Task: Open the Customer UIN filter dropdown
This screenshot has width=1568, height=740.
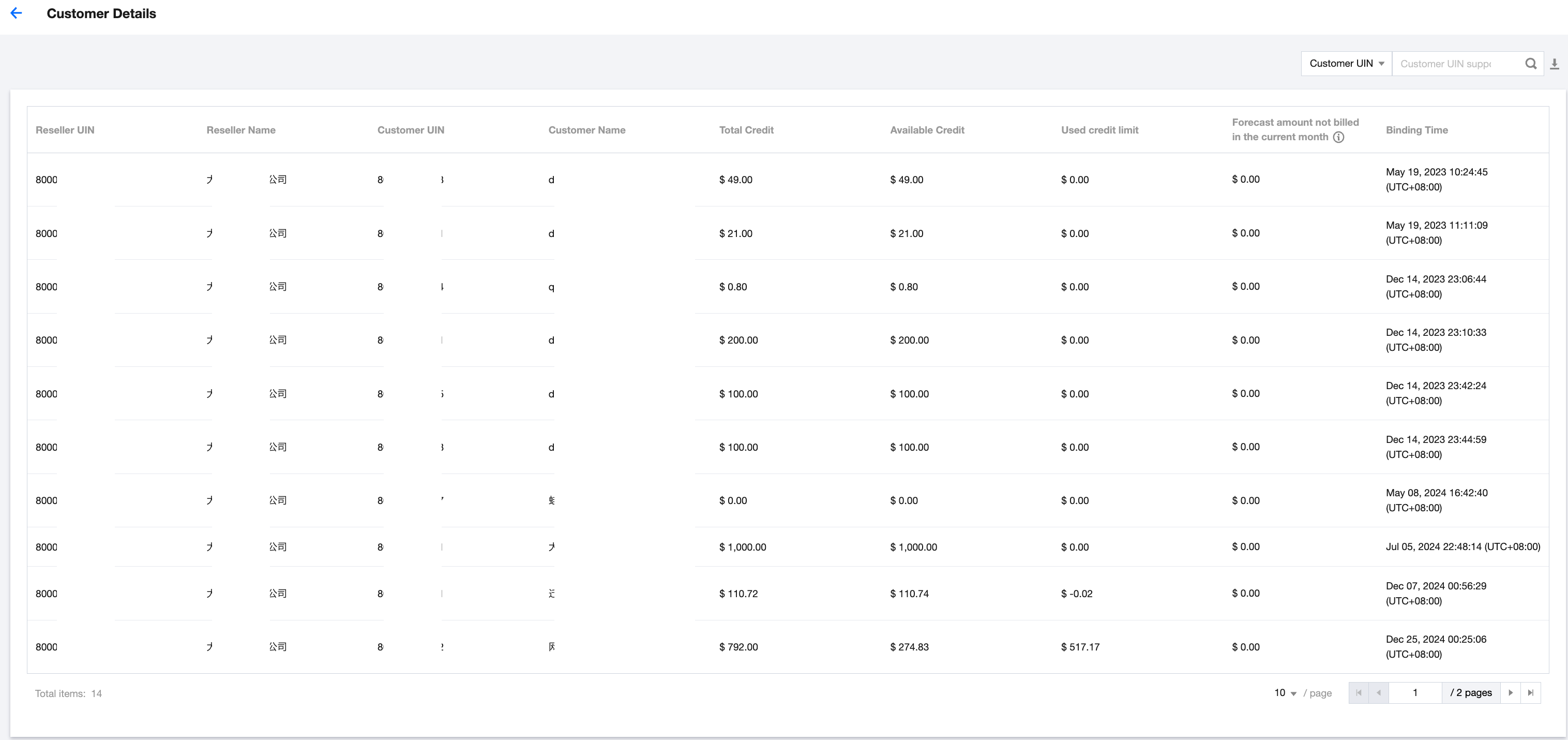Action: point(1346,63)
